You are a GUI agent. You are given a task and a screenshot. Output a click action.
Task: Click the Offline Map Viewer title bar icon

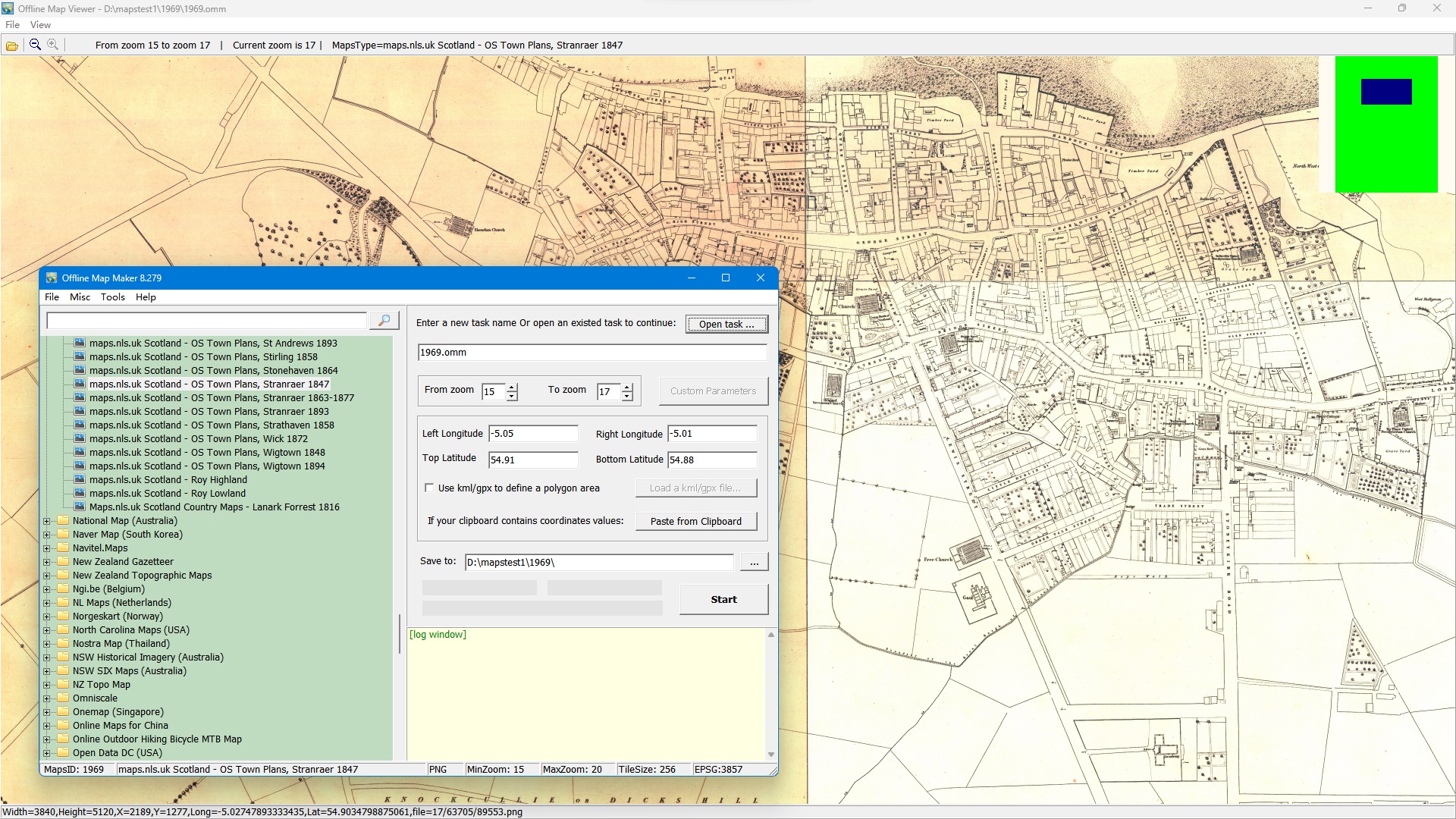coord(8,8)
